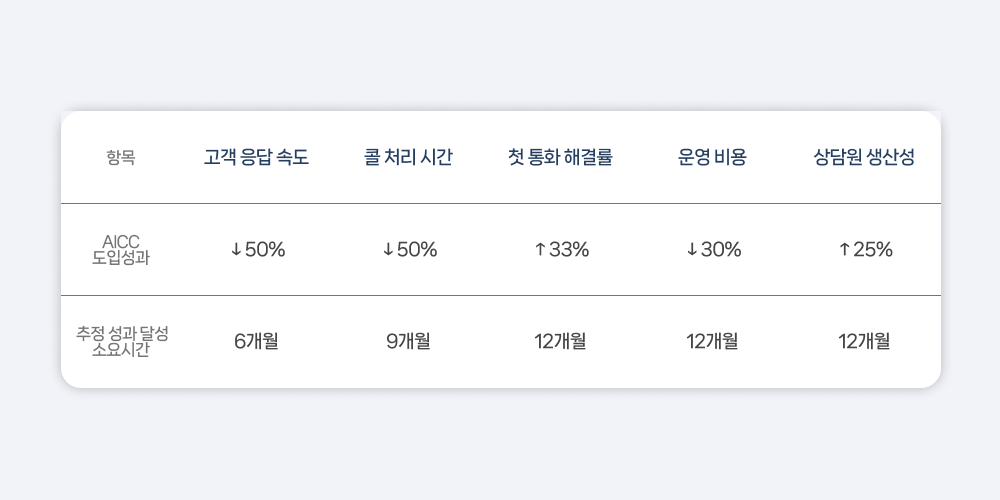This screenshot has width=1000, height=500.
Task: Select the AICC 도입성과 row label
Action: click(x=120, y=249)
